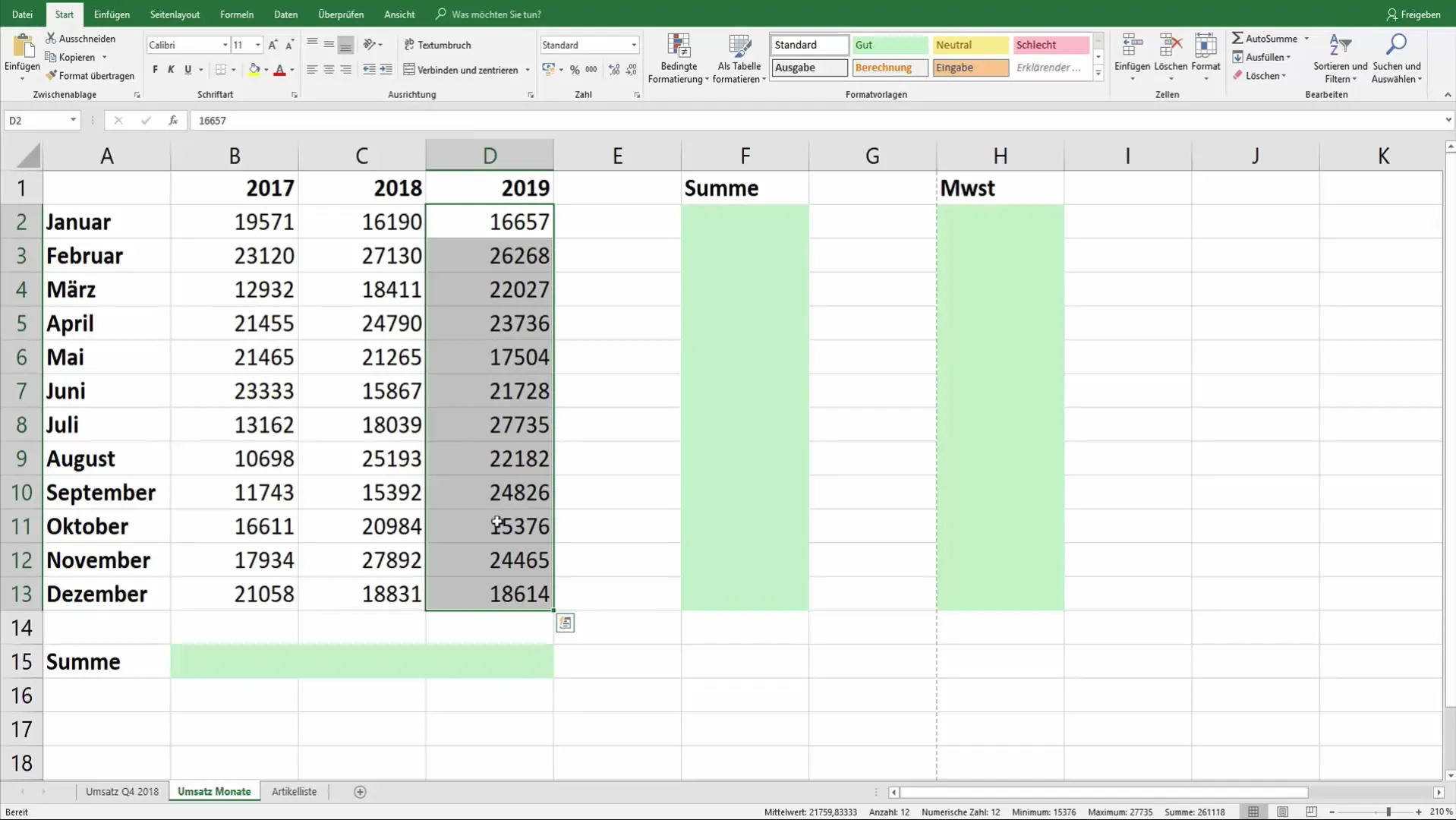
Task: Open the Calibri font name dropdown
Action: 225,45
